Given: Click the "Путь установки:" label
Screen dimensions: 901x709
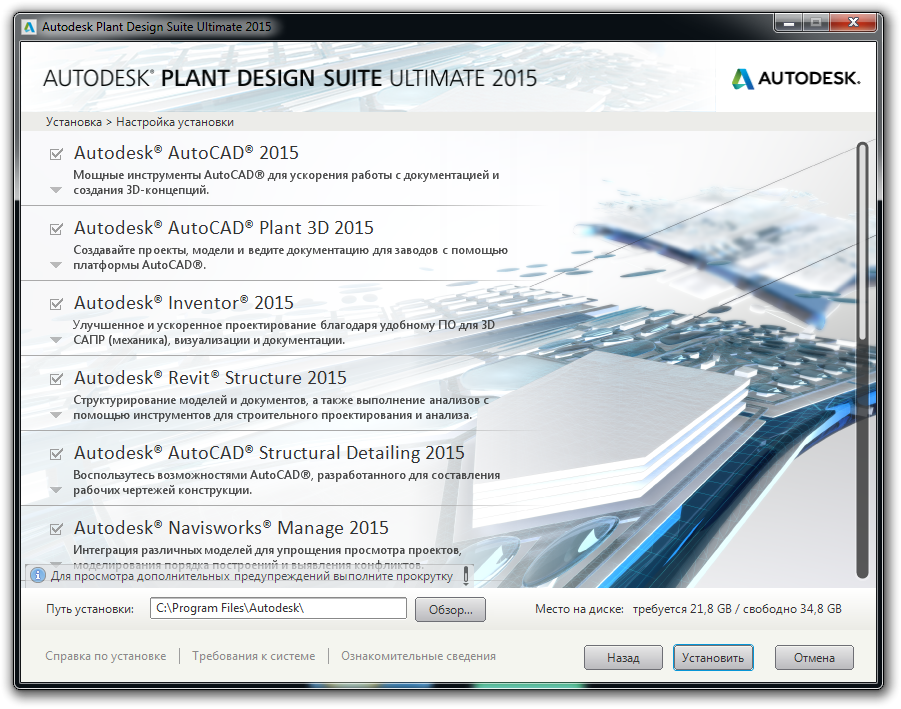Looking at the screenshot, I should click(x=90, y=609).
